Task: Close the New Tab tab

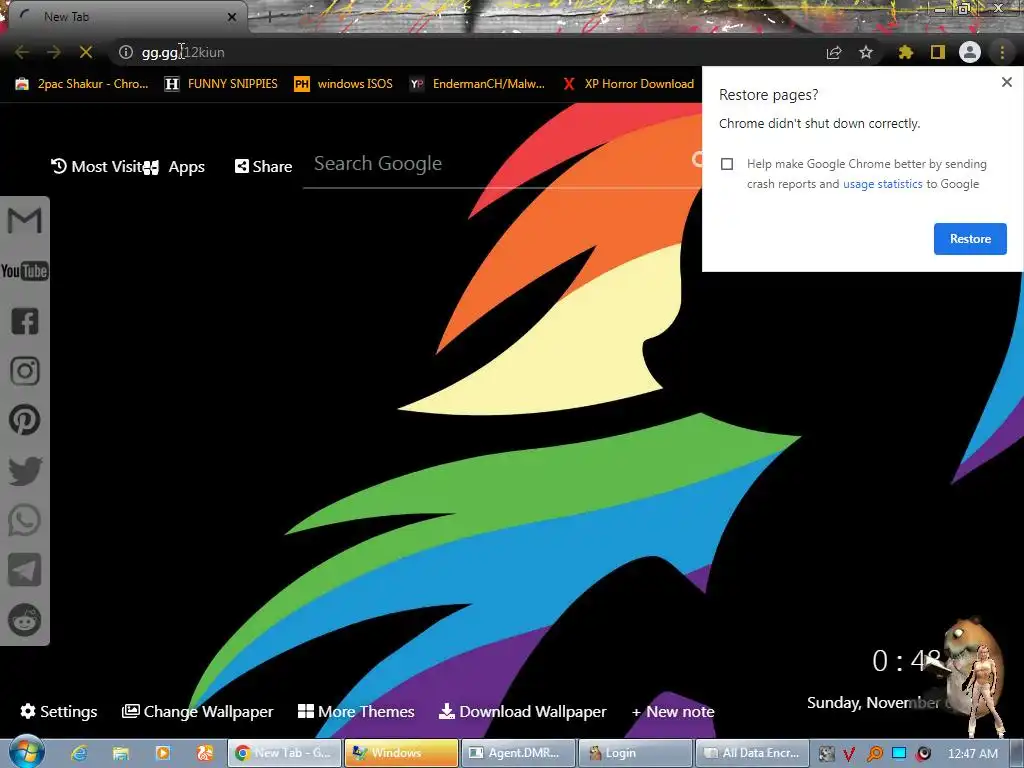Action: (x=232, y=17)
